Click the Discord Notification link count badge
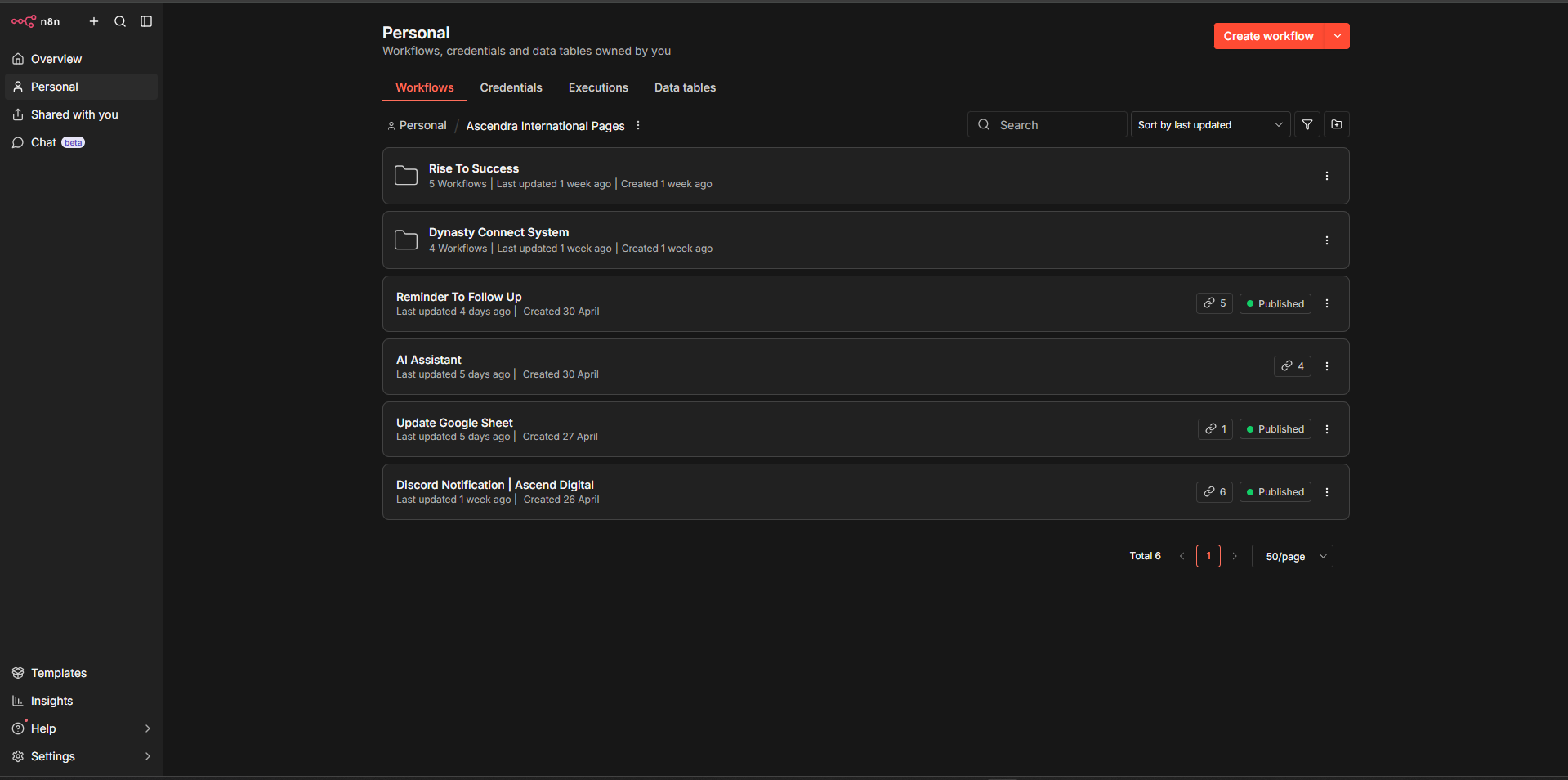The image size is (1568, 780). click(x=1214, y=492)
